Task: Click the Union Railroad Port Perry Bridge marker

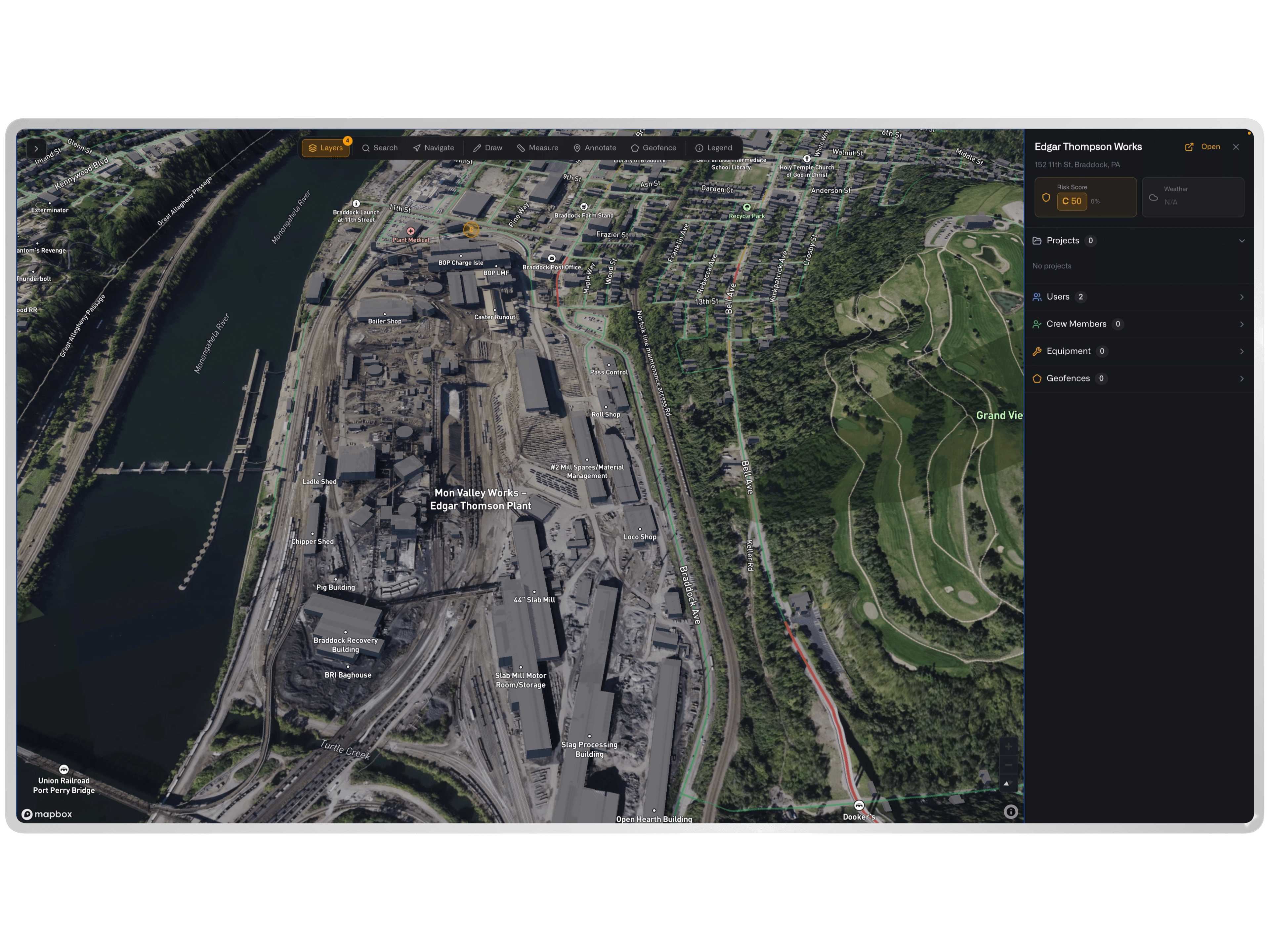Action: (64, 770)
